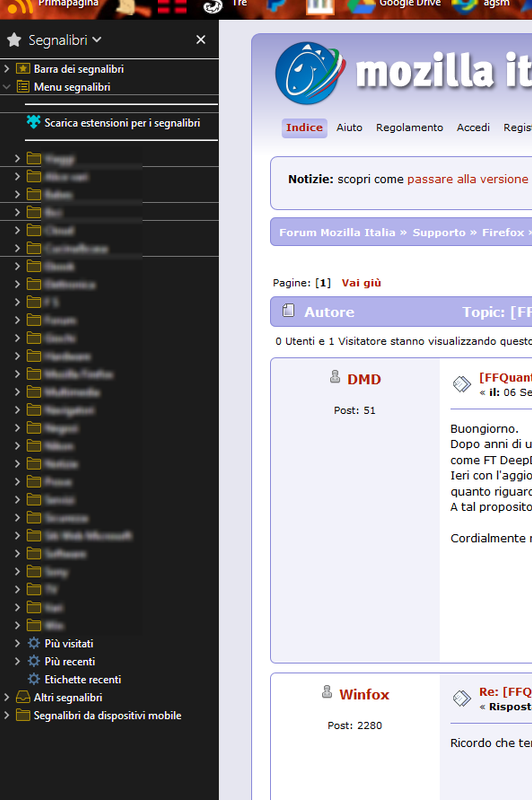Click the status icon beside DMD
Screen dimensions: 532x800
click(335, 377)
